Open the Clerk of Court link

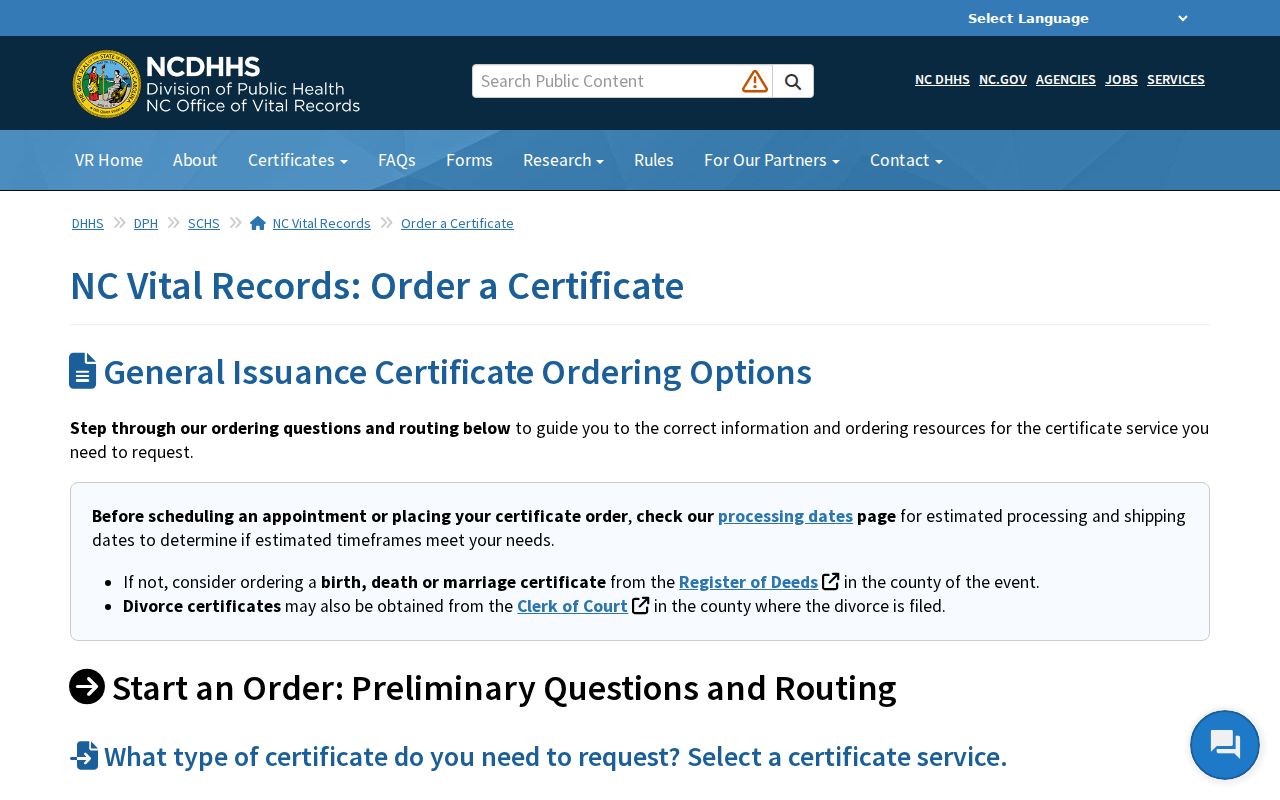(572, 606)
